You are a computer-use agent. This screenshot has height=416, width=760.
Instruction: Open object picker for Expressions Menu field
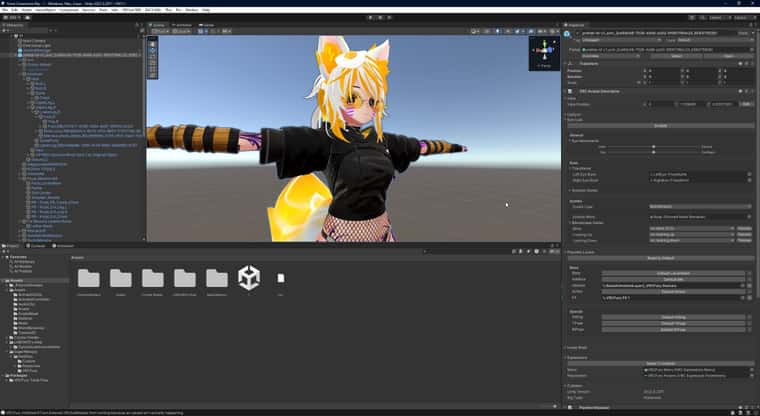(752, 369)
